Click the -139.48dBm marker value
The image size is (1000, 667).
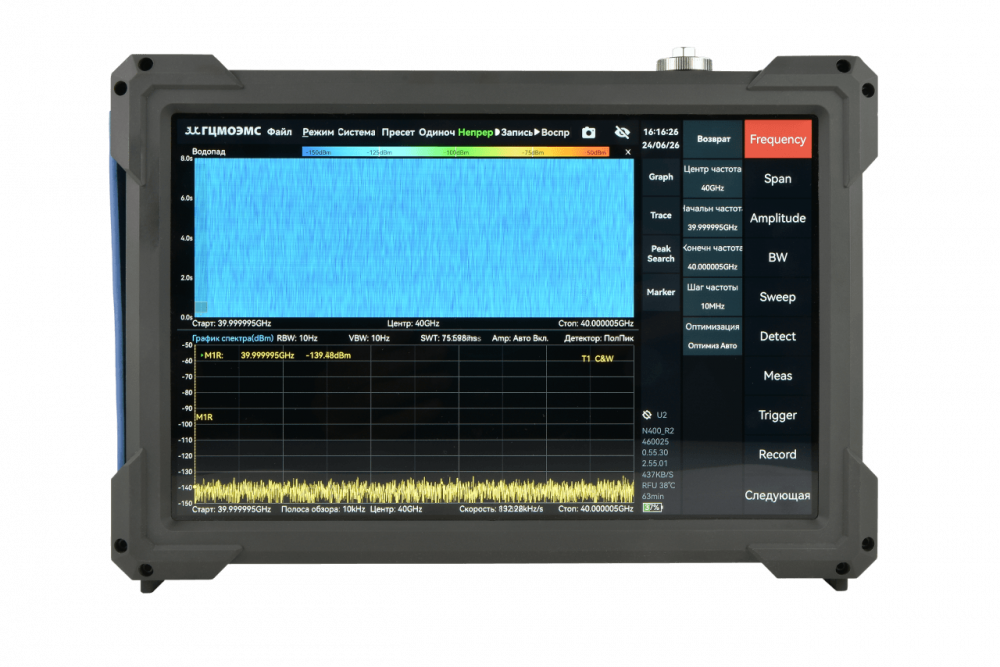pos(328,355)
